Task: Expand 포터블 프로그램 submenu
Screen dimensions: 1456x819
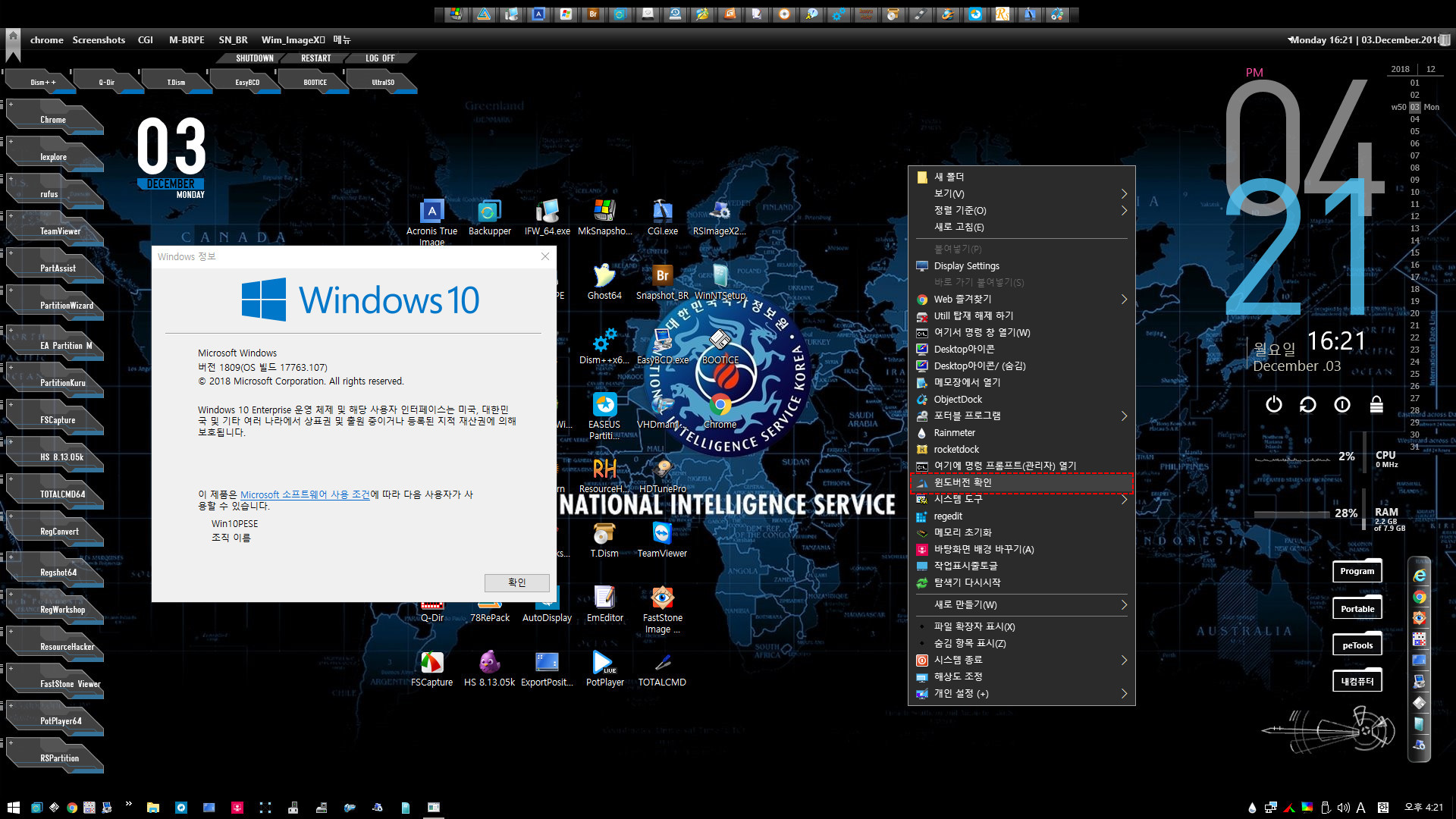Action: click(x=1021, y=416)
